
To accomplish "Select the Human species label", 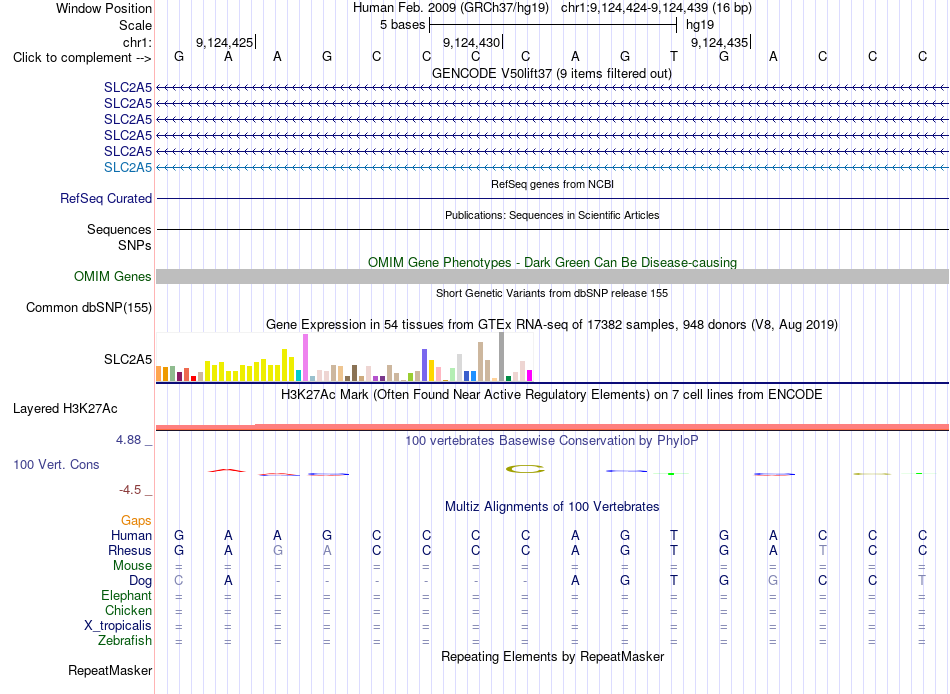I will (131, 535).
